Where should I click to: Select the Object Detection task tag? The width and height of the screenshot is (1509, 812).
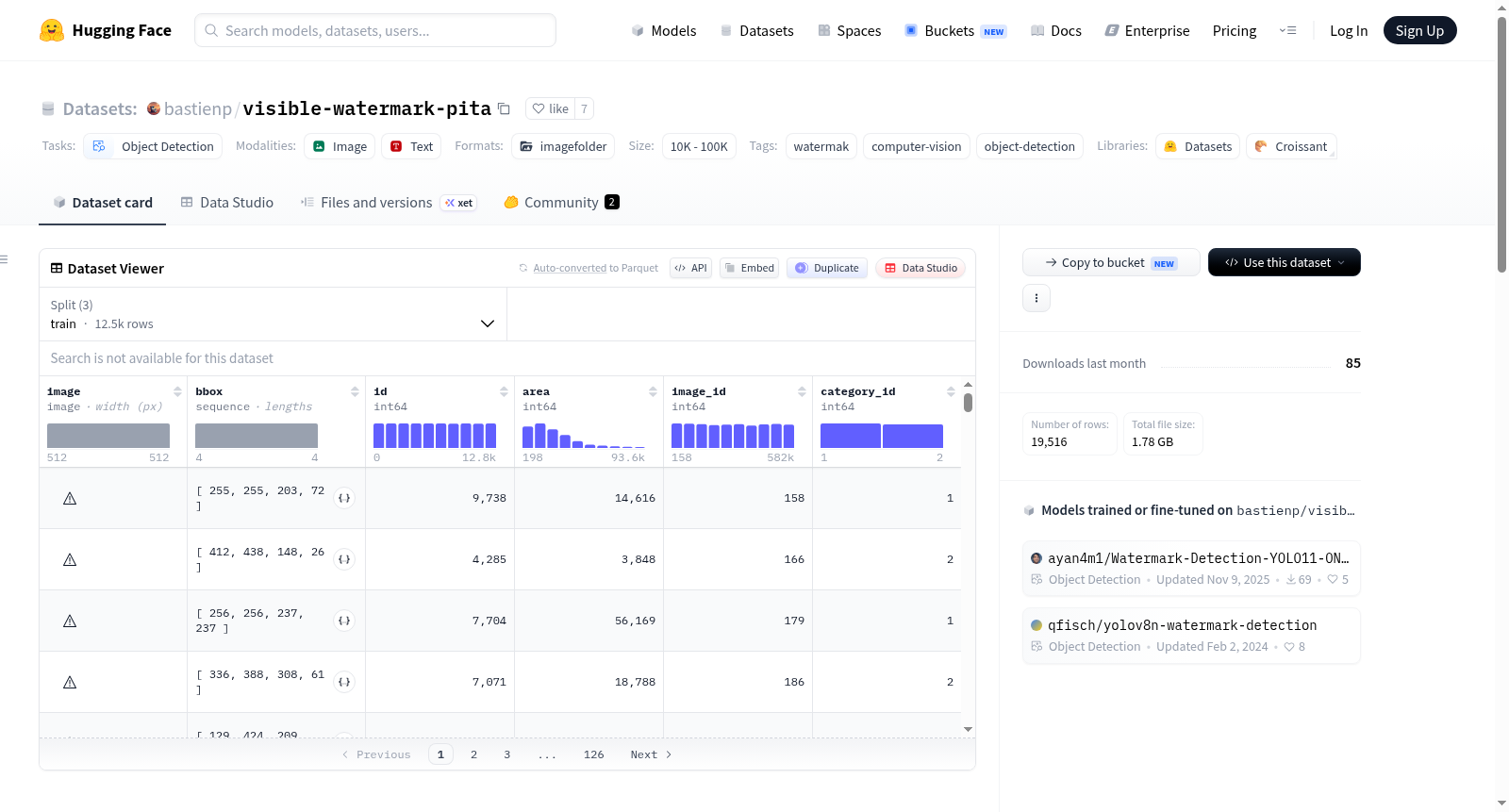pos(154,146)
